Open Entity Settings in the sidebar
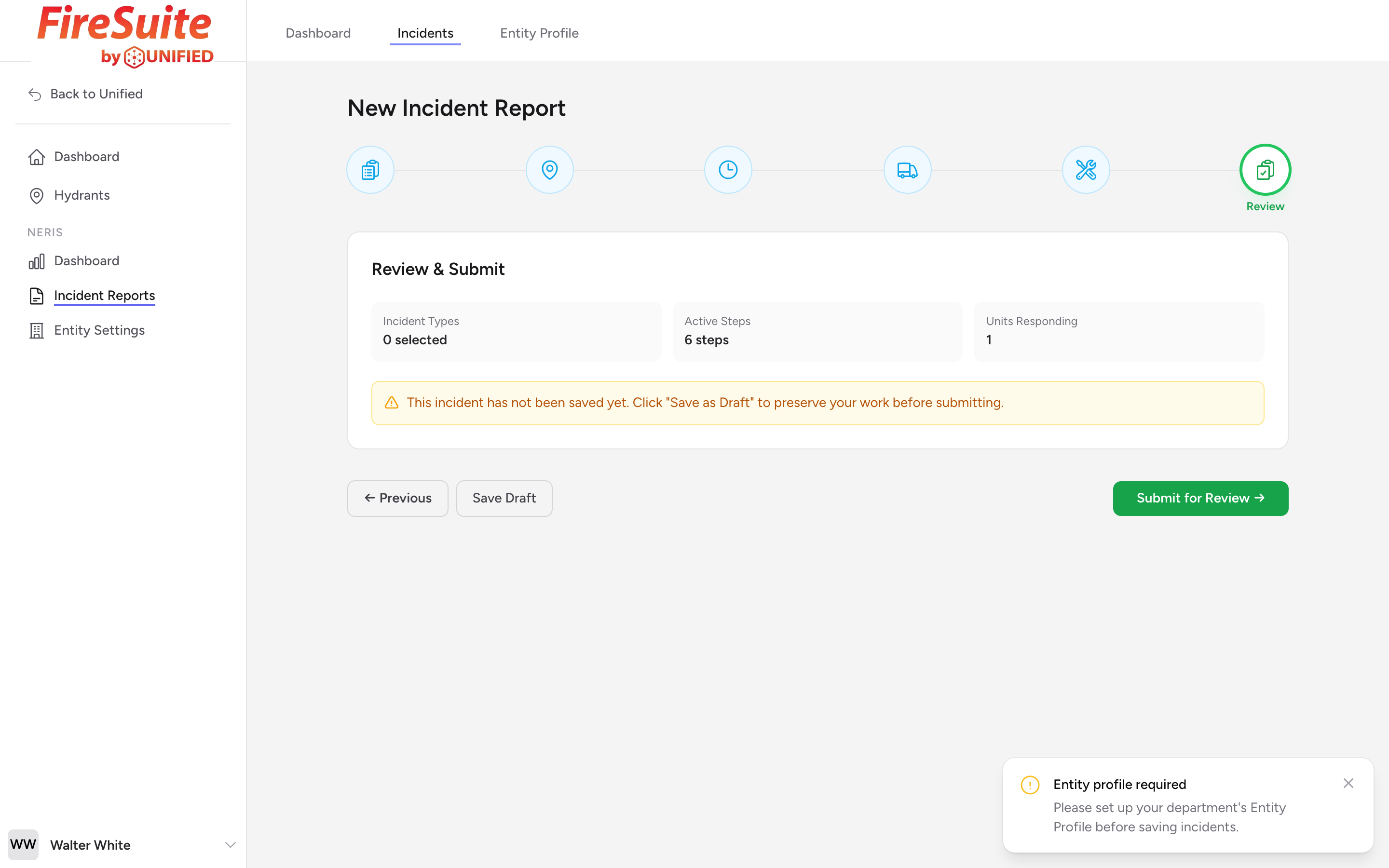 tap(87, 330)
